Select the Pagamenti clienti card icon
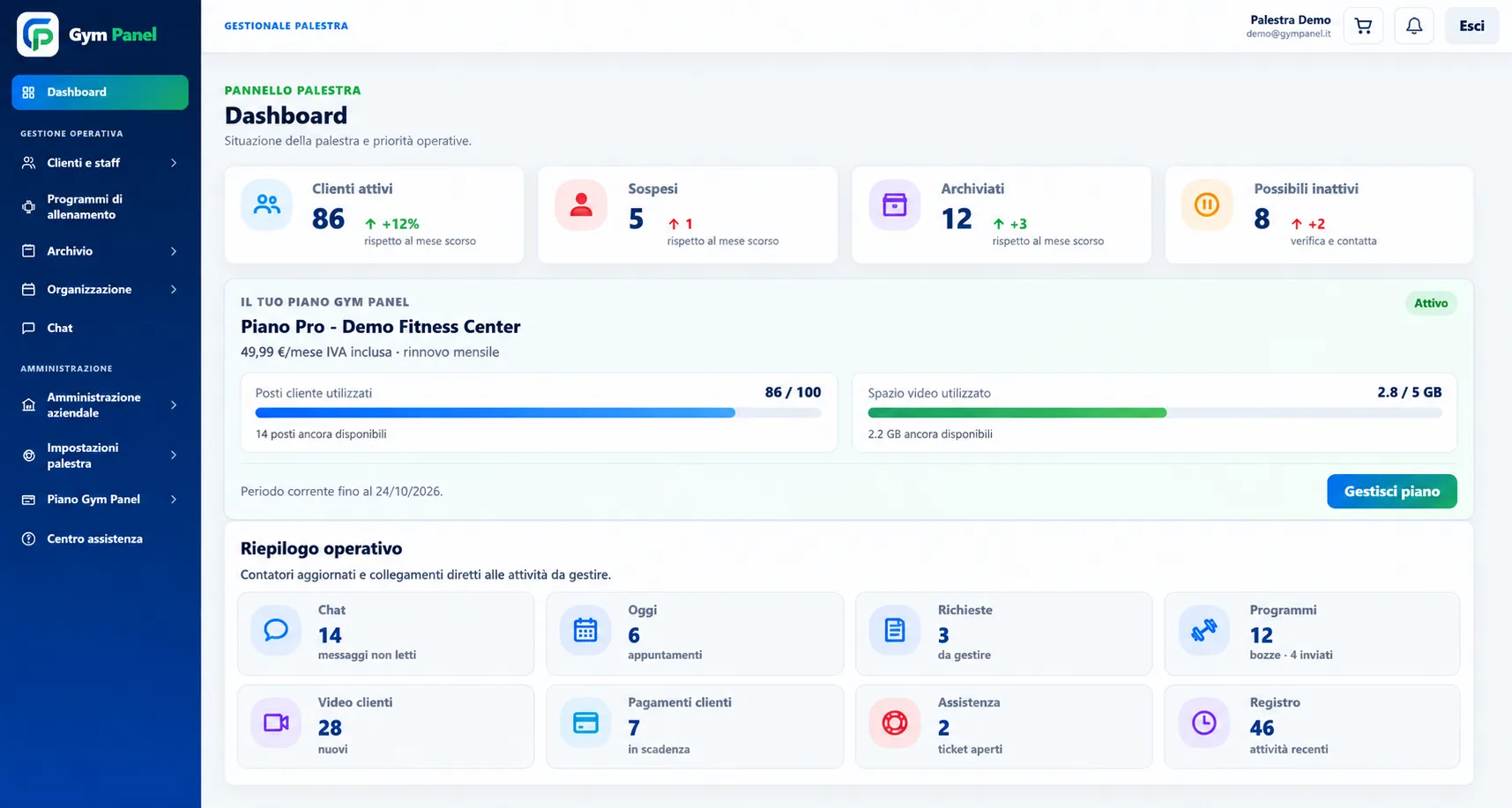1512x808 pixels. (585, 723)
